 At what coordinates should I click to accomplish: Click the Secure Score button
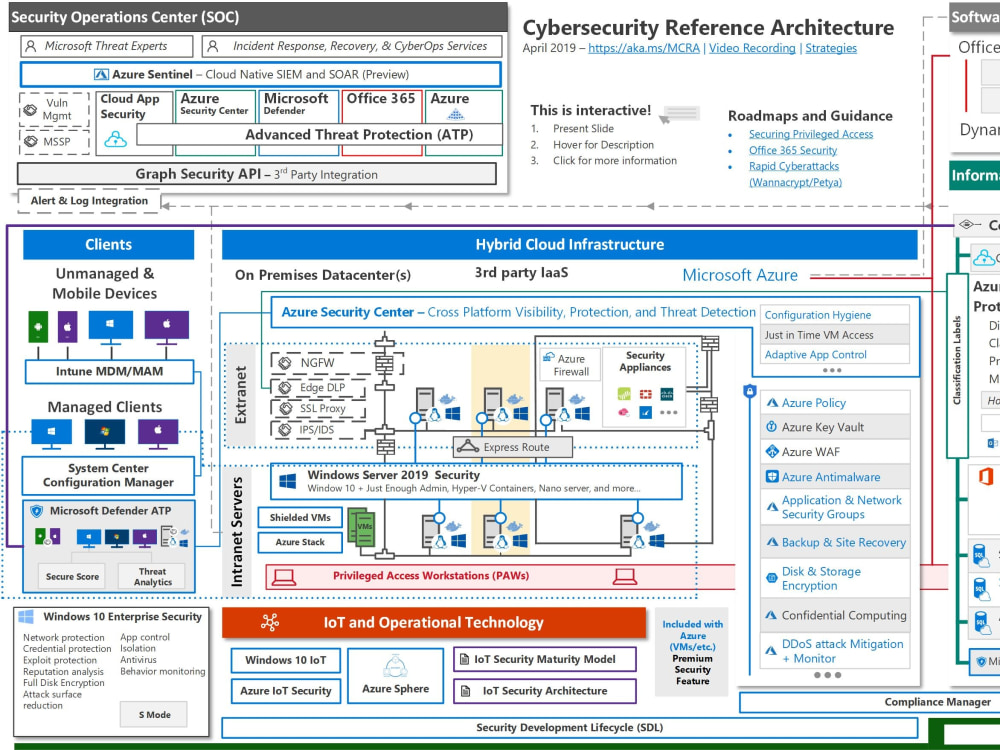pyautogui.click(x=72, y=577)
